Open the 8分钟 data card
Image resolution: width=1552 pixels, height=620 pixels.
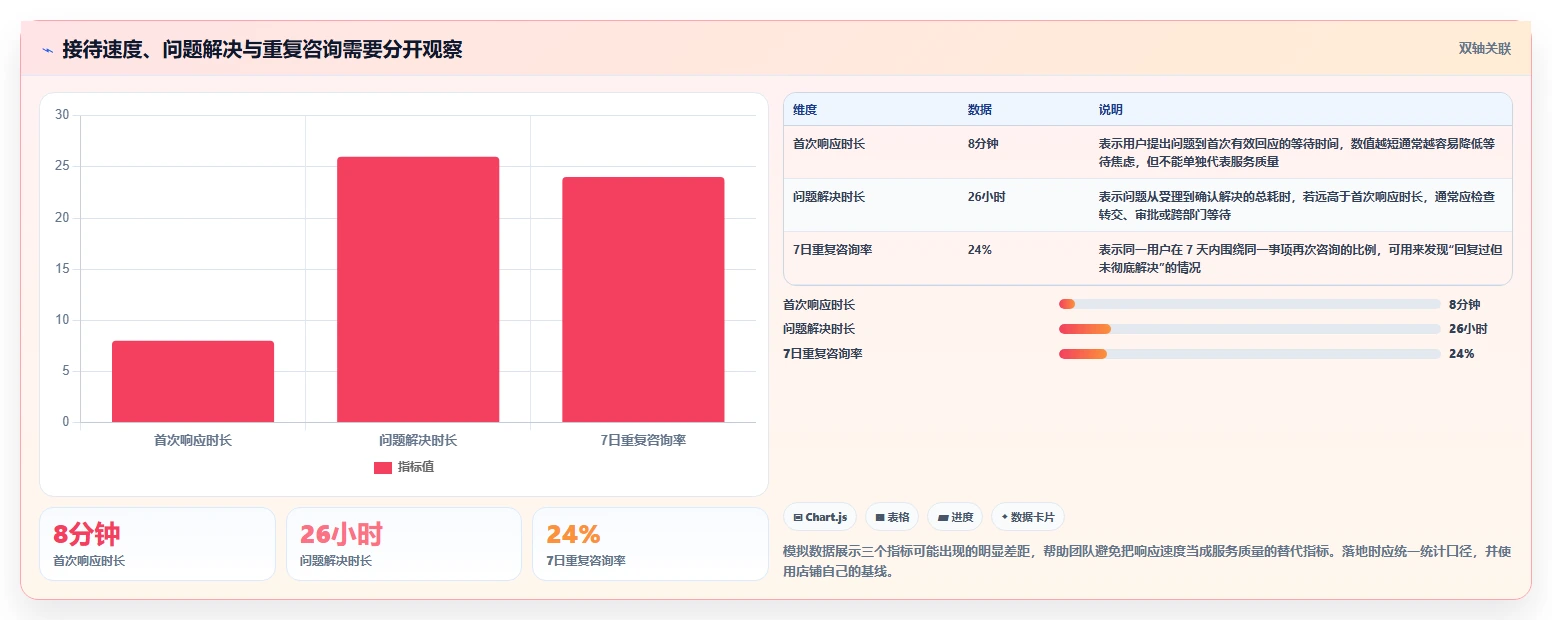tap(157, 544)
